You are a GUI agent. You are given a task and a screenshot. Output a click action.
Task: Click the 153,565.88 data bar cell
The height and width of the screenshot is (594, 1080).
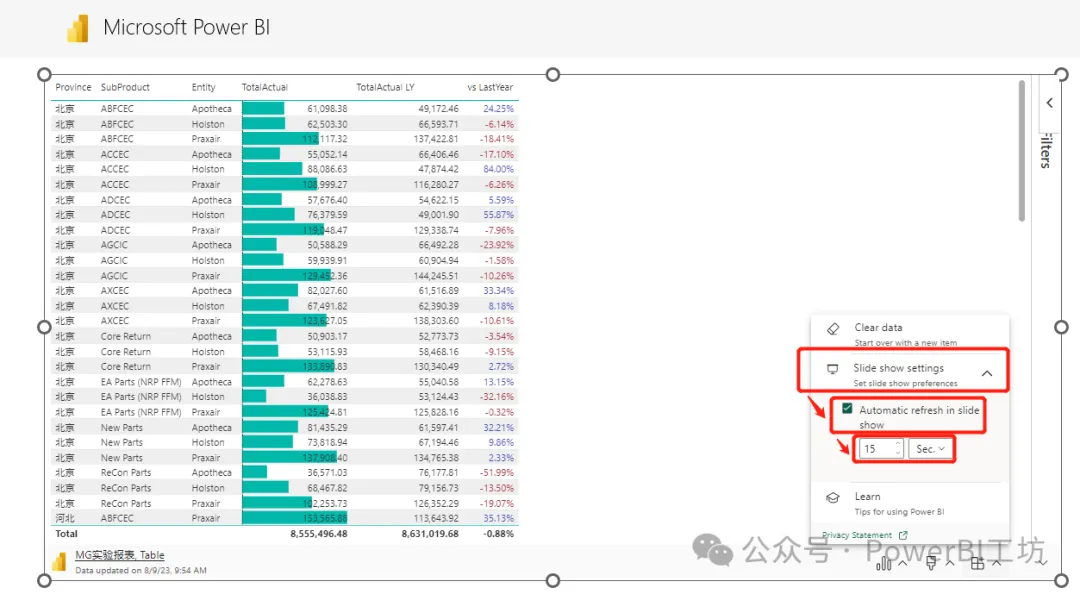click(x=295, y=518)
